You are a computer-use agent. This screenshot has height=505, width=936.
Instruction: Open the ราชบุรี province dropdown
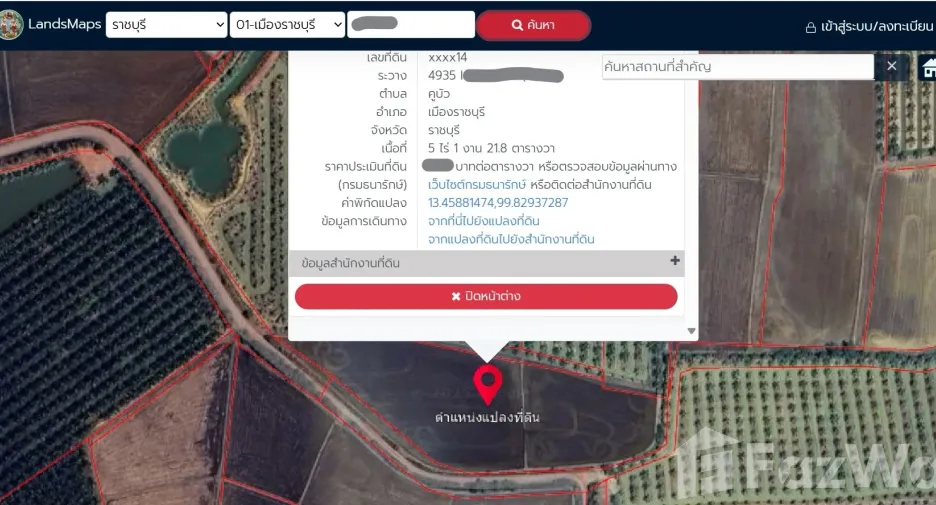pyautogui.click(x=167, y=25)
